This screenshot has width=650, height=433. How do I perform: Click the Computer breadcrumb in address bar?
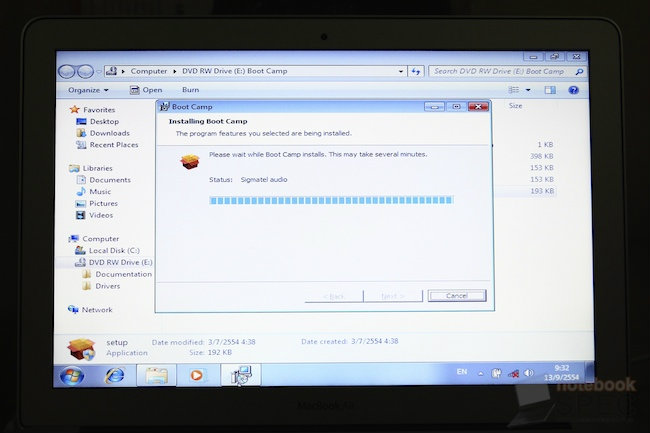tap(148, 71)
